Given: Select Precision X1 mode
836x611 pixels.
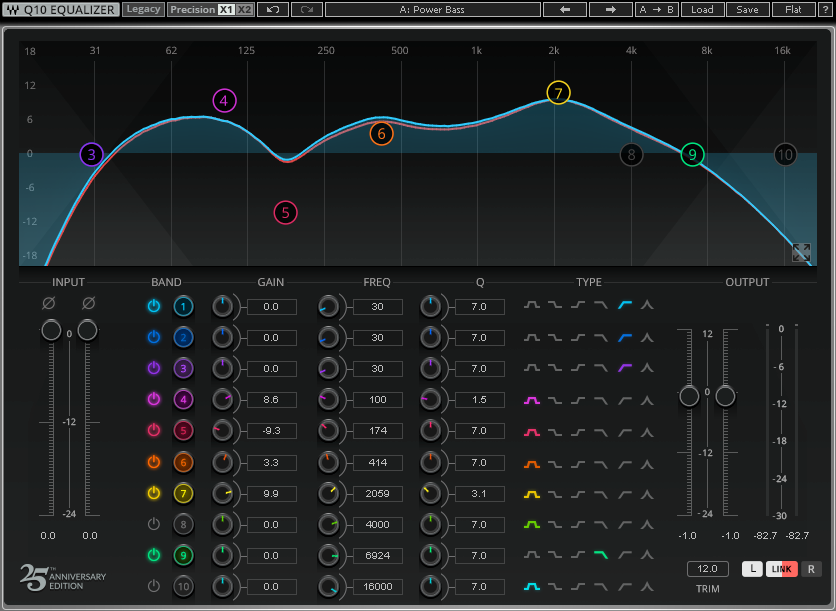Looking at the screenshot, I should 226,10.
